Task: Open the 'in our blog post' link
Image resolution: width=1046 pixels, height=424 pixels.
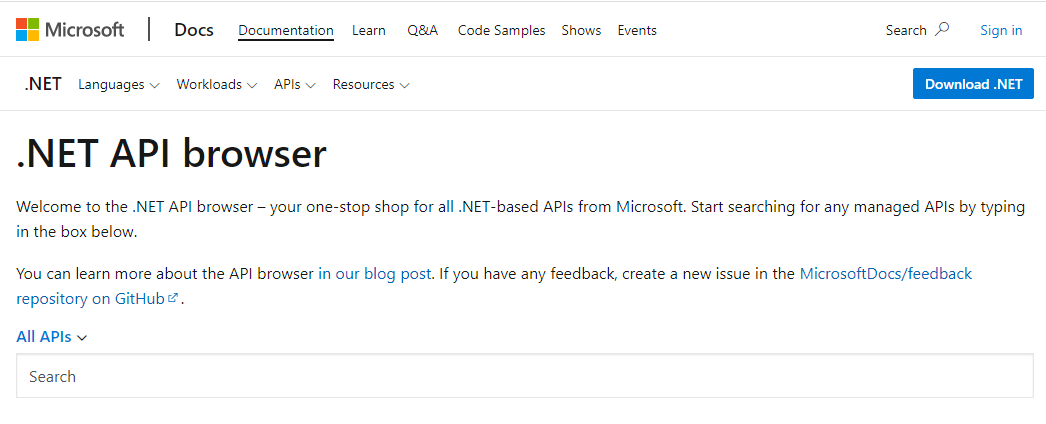Action: point(374,273)
